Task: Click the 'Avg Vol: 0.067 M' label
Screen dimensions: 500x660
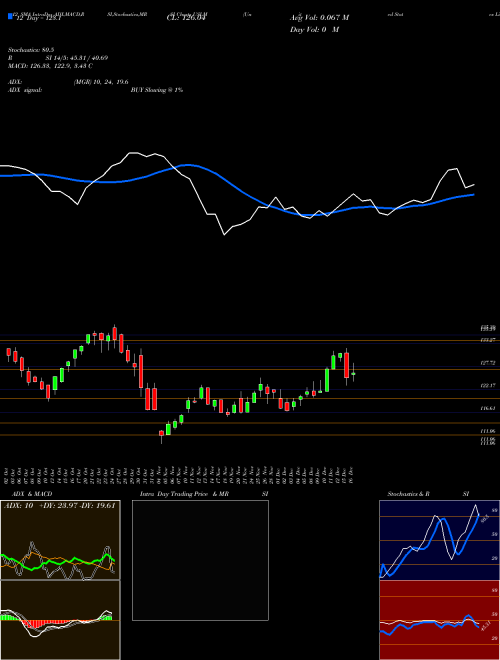Action: (319, 18)
